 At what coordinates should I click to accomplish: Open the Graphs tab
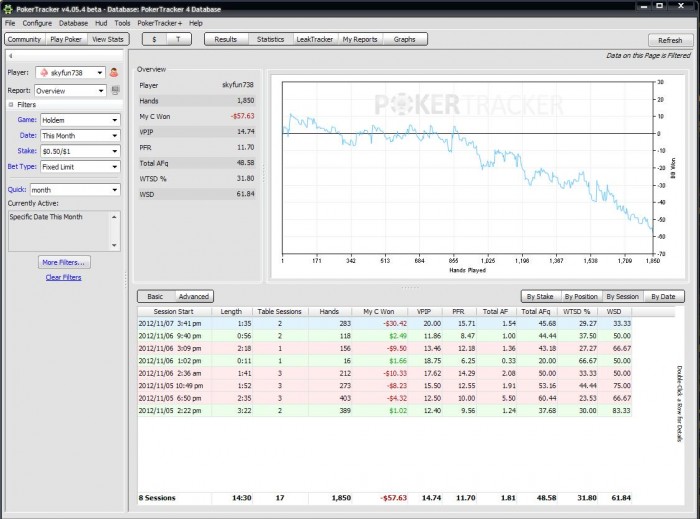[x=404, y=39]
